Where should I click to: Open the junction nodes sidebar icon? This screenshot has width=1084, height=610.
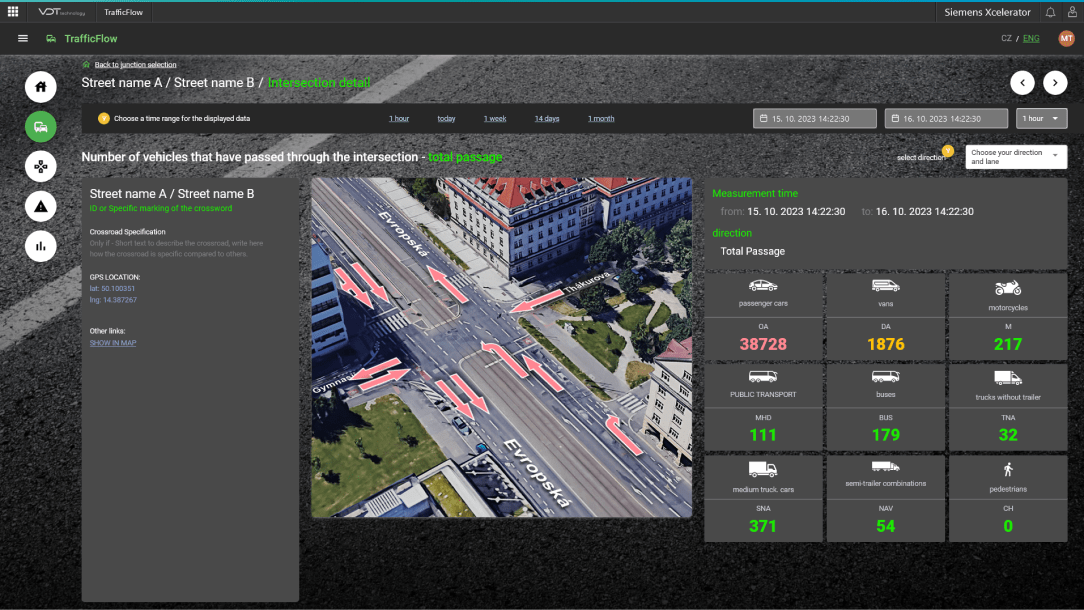[41, 167]
